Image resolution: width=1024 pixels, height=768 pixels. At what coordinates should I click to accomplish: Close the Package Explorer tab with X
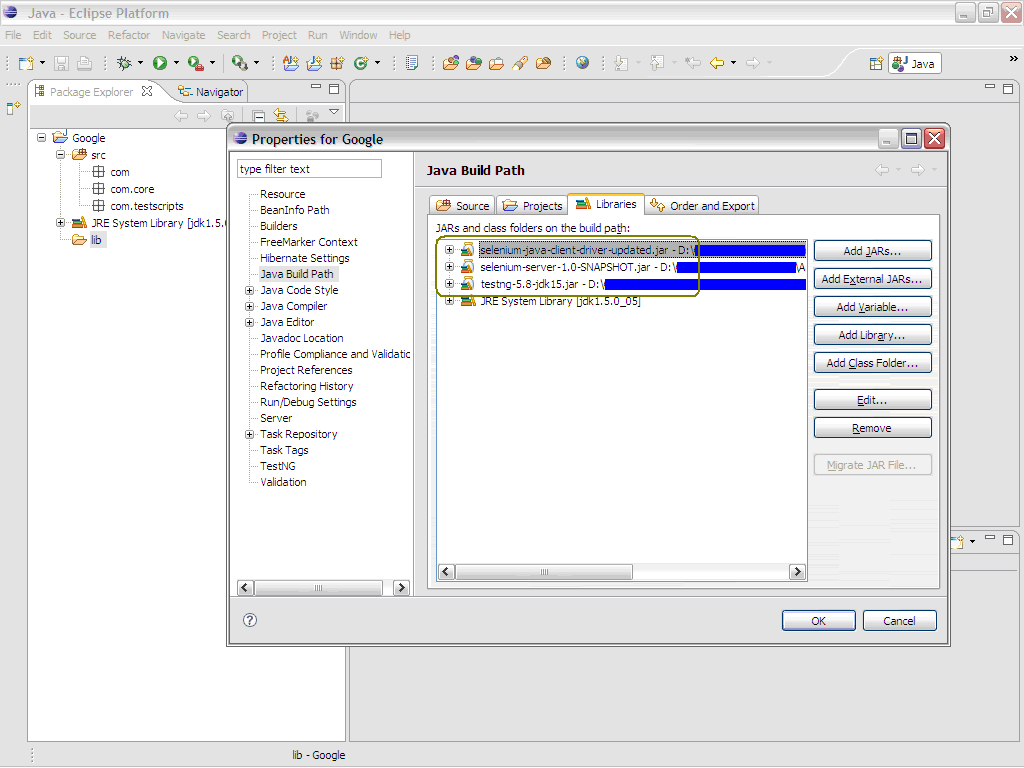pos(147,91)
